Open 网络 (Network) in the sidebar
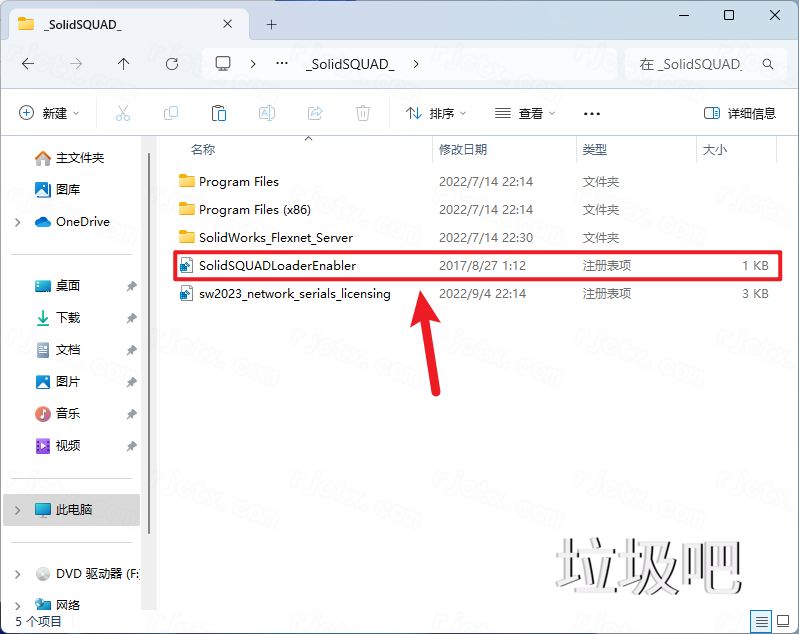 pos(58,605)
